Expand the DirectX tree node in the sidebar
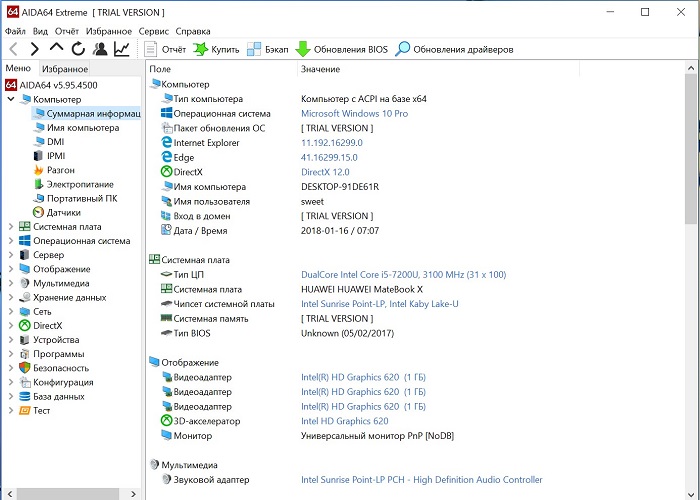 coord(11,326)
